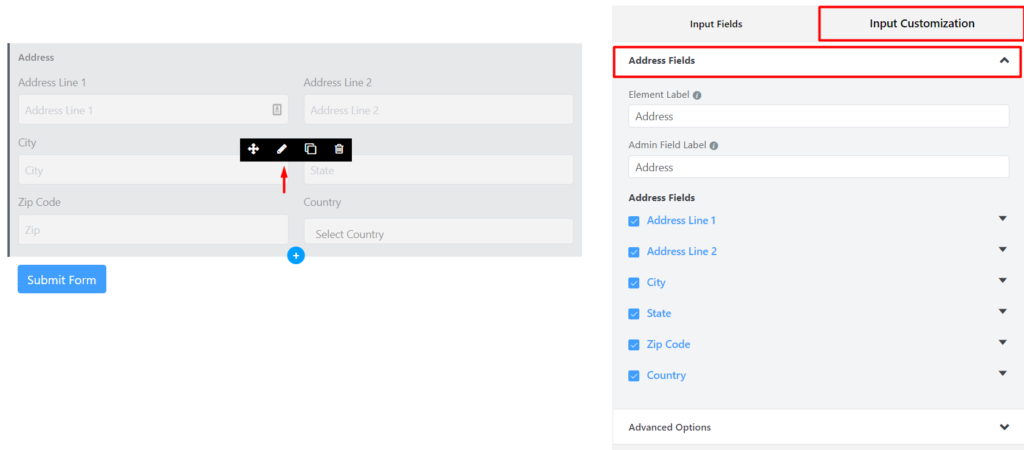Screen dimensions: 1024x450
Task: Click info icon beside Element Label
Action: (x=697, y=95)
